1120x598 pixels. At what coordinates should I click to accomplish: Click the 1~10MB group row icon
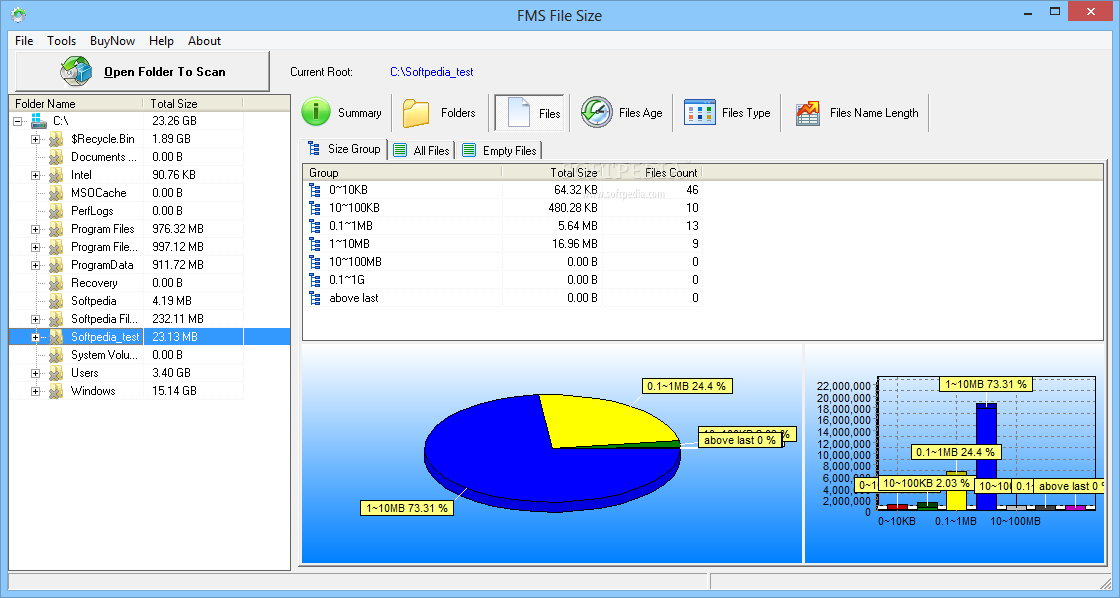click(x=315, y=244)
